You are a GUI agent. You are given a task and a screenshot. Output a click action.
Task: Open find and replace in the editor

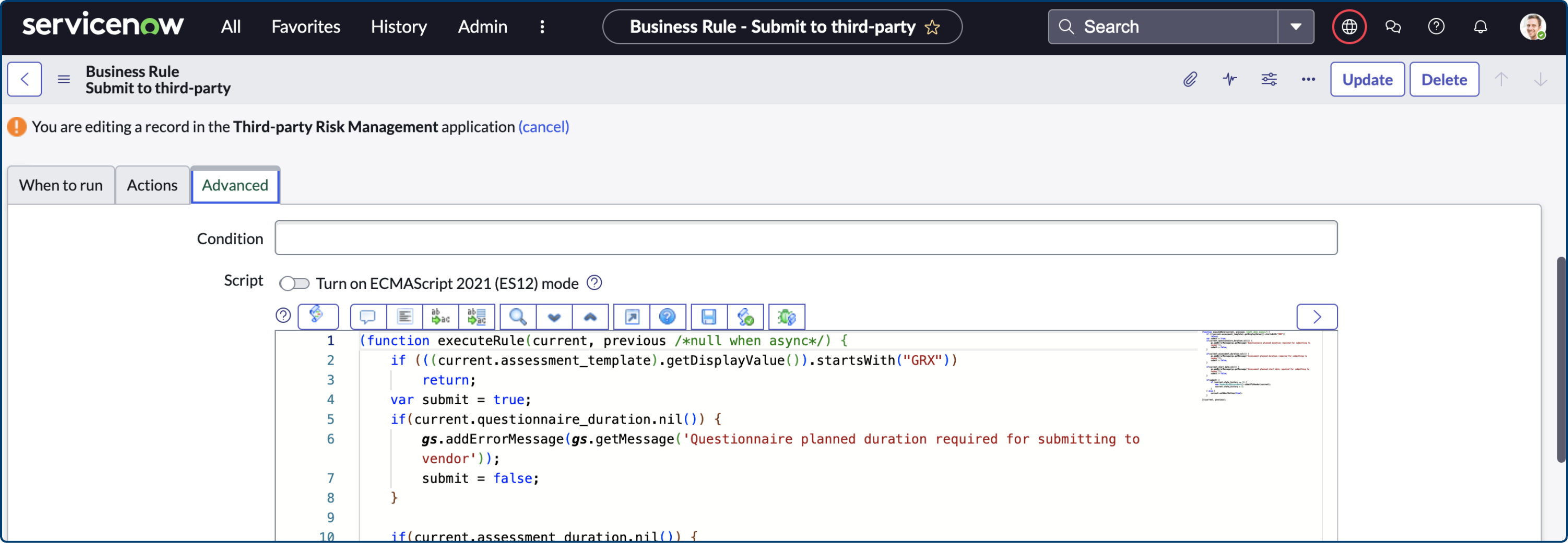440,316
